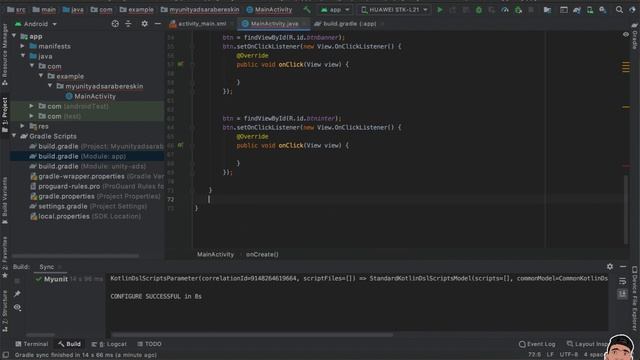Click the override gutter icon on line 57
Image resolution: width=640 pixels, height=360 pixels.
(180, 64)
